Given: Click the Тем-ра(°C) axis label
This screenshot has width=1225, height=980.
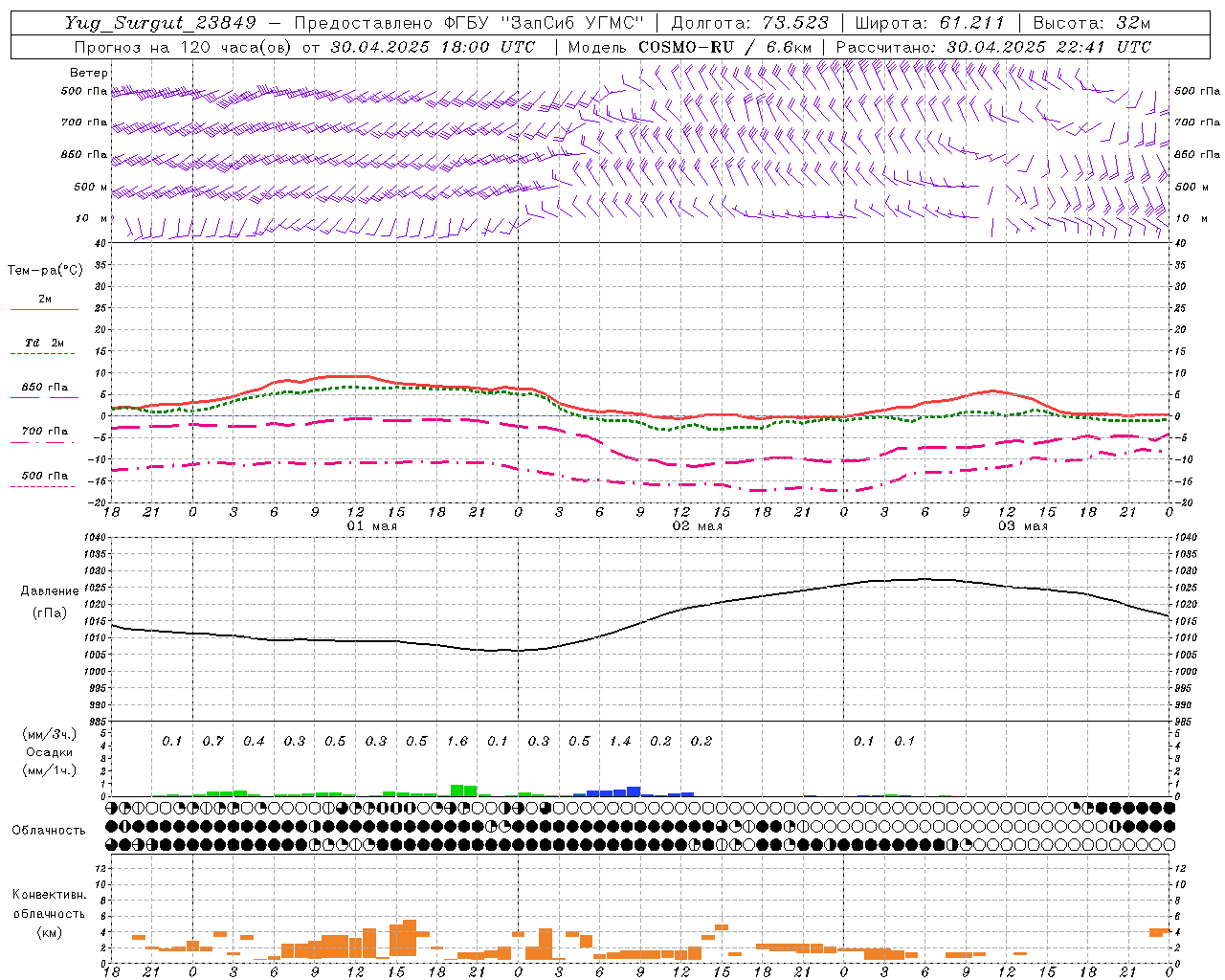Looking at the screenshot, I should pyautogui.click(x=45, y=271).
